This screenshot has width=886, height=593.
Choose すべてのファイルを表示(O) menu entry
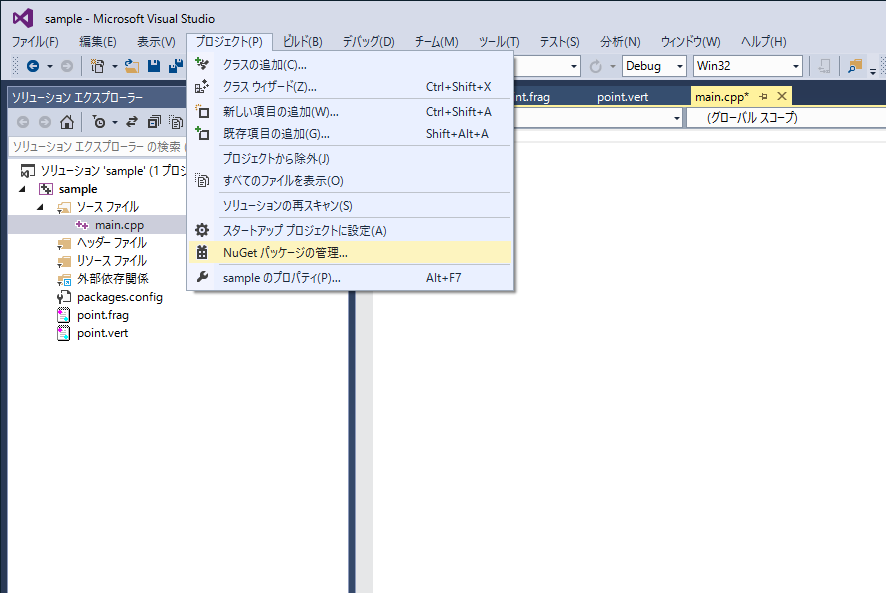[350, 181]
